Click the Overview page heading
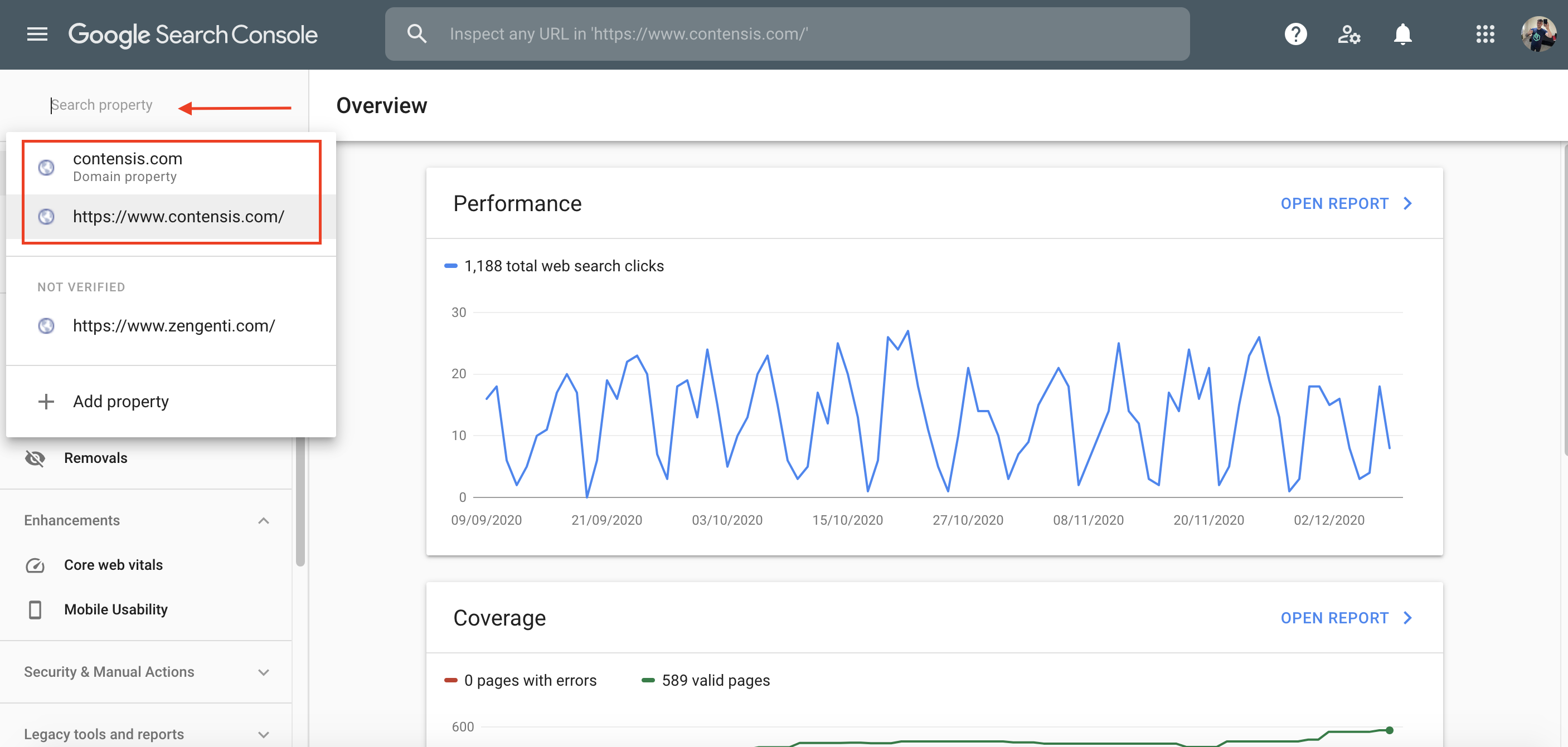The image size is (1568, 747). 382,106
